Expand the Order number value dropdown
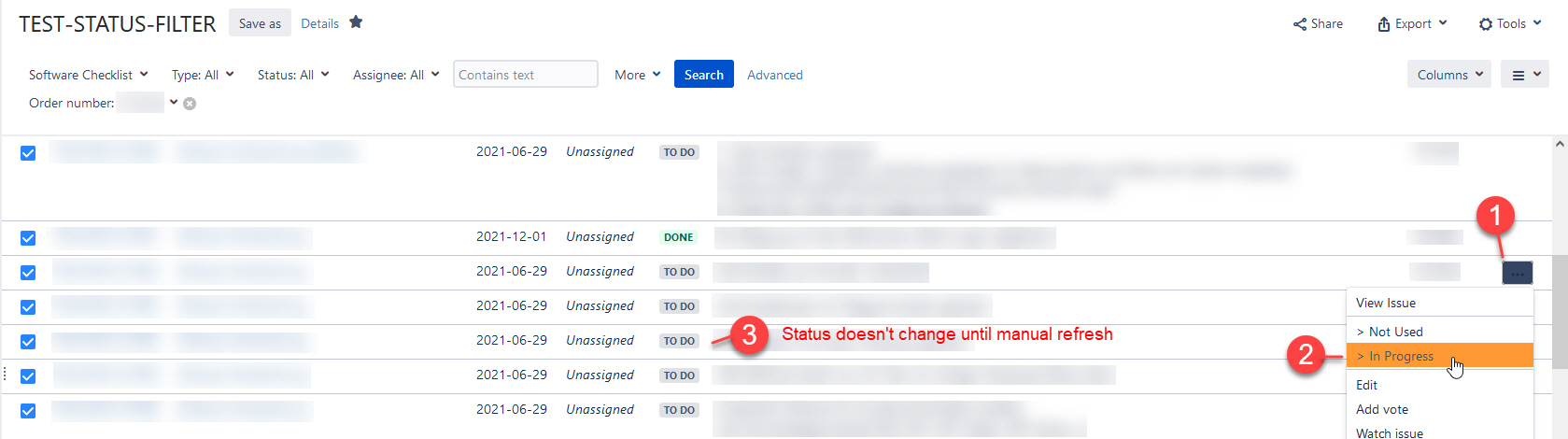Viewport: 1568px width, 439px height. [x=174, y=102]
